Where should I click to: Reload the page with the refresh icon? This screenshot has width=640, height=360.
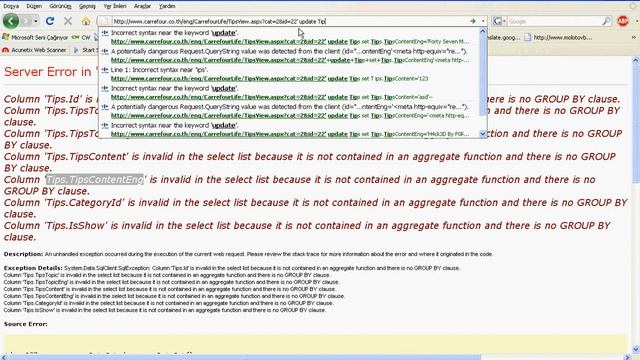(x=50, y=21)
